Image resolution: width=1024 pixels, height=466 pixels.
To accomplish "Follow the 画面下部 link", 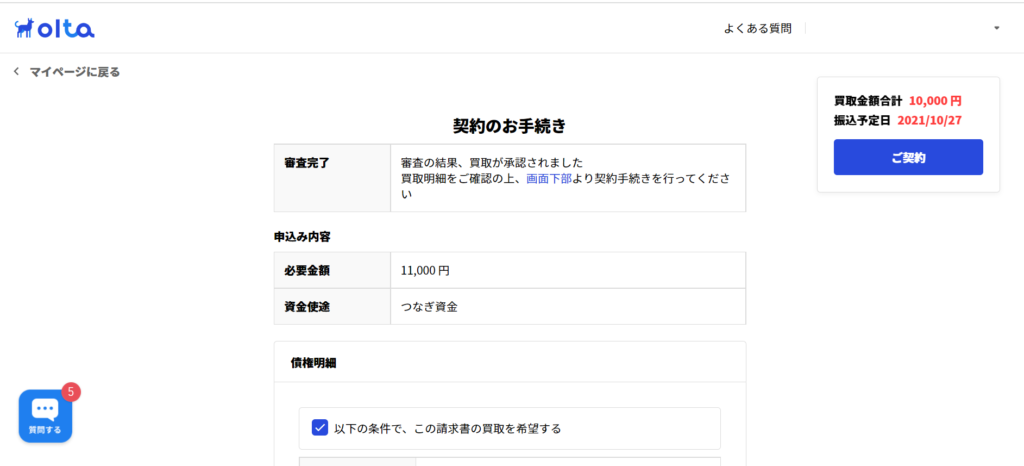I will (549, 178).
